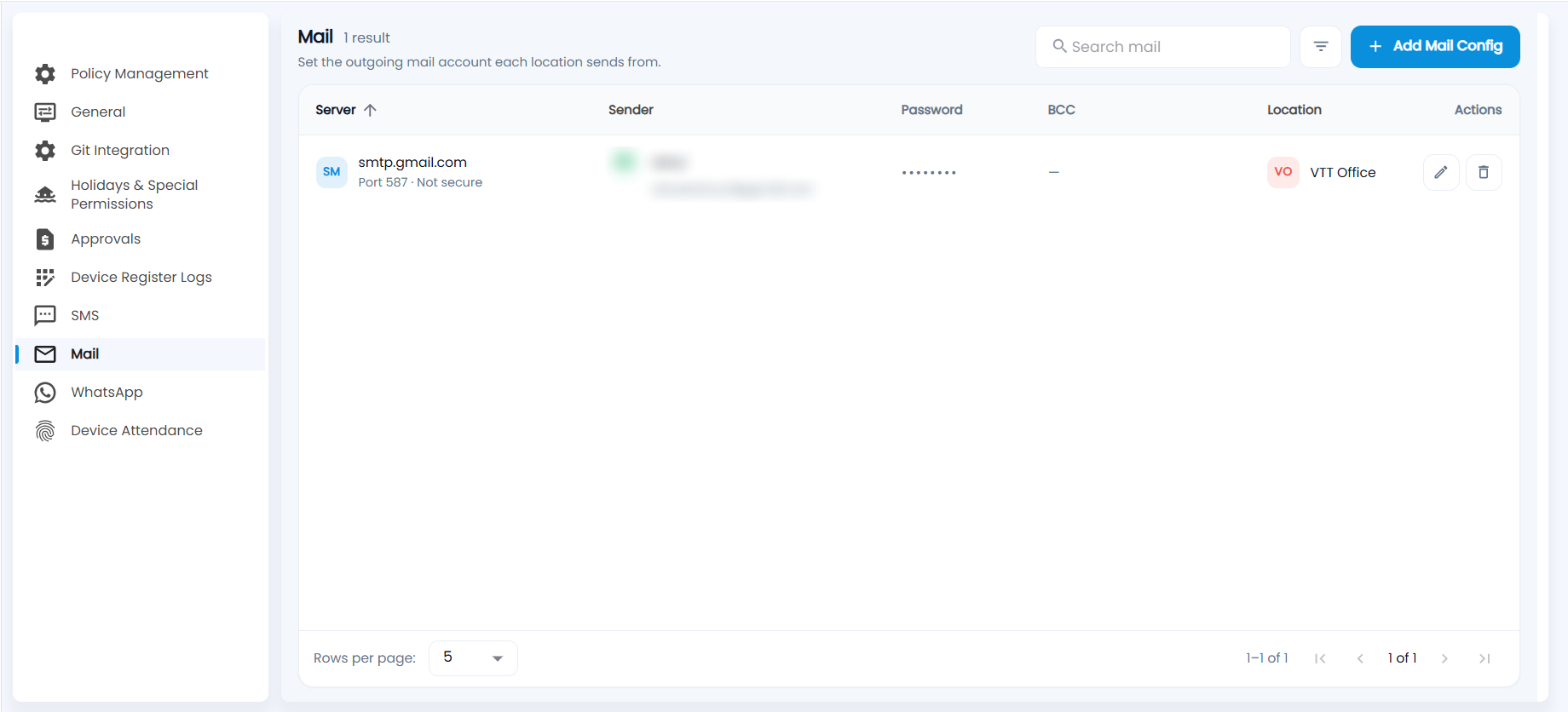Toggle Server column sort arrow
The width and height of the screenshot is (1568, 712).
(370, 110)
